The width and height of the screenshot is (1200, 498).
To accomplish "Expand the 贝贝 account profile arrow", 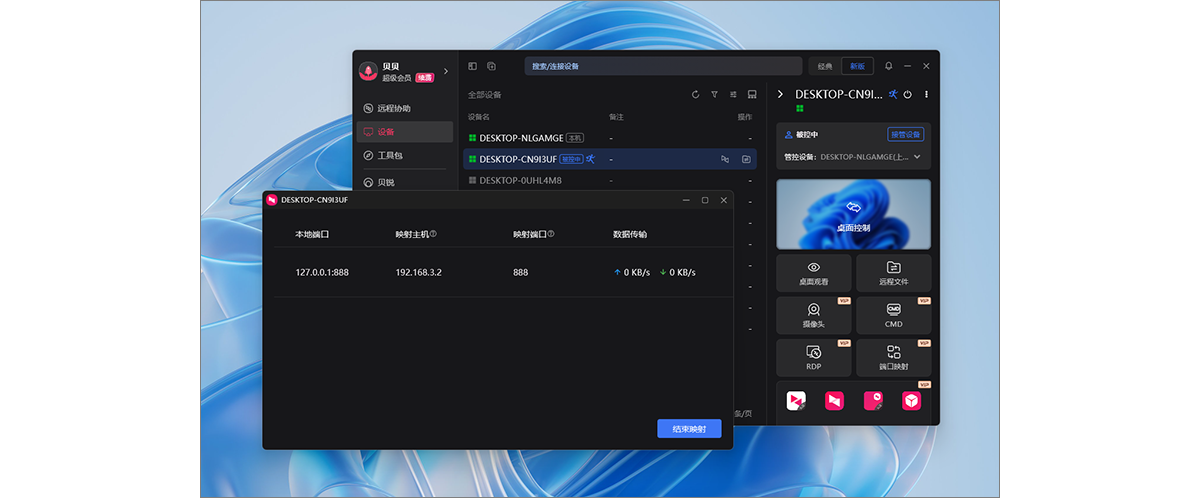I will (x=446, y=71).
